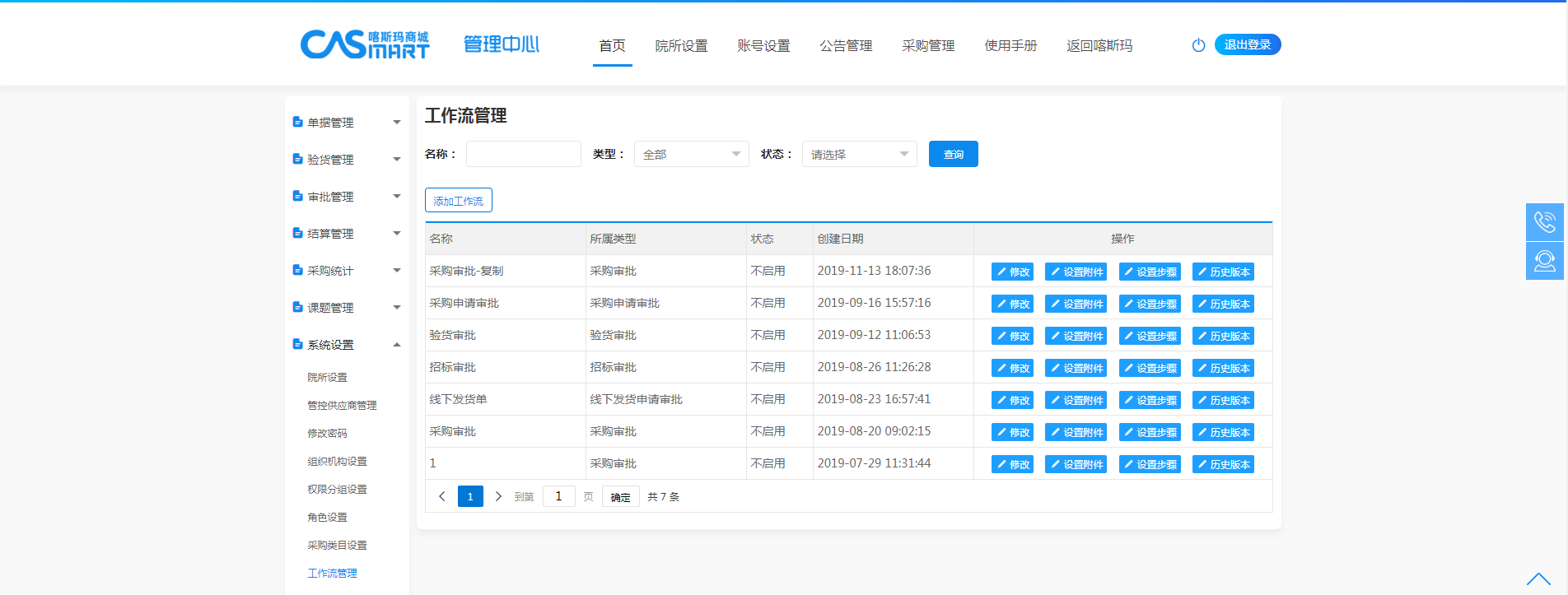Click the power icon beside 退出登录
This screenshot has height=595, width=1568.
[1198, 45]
